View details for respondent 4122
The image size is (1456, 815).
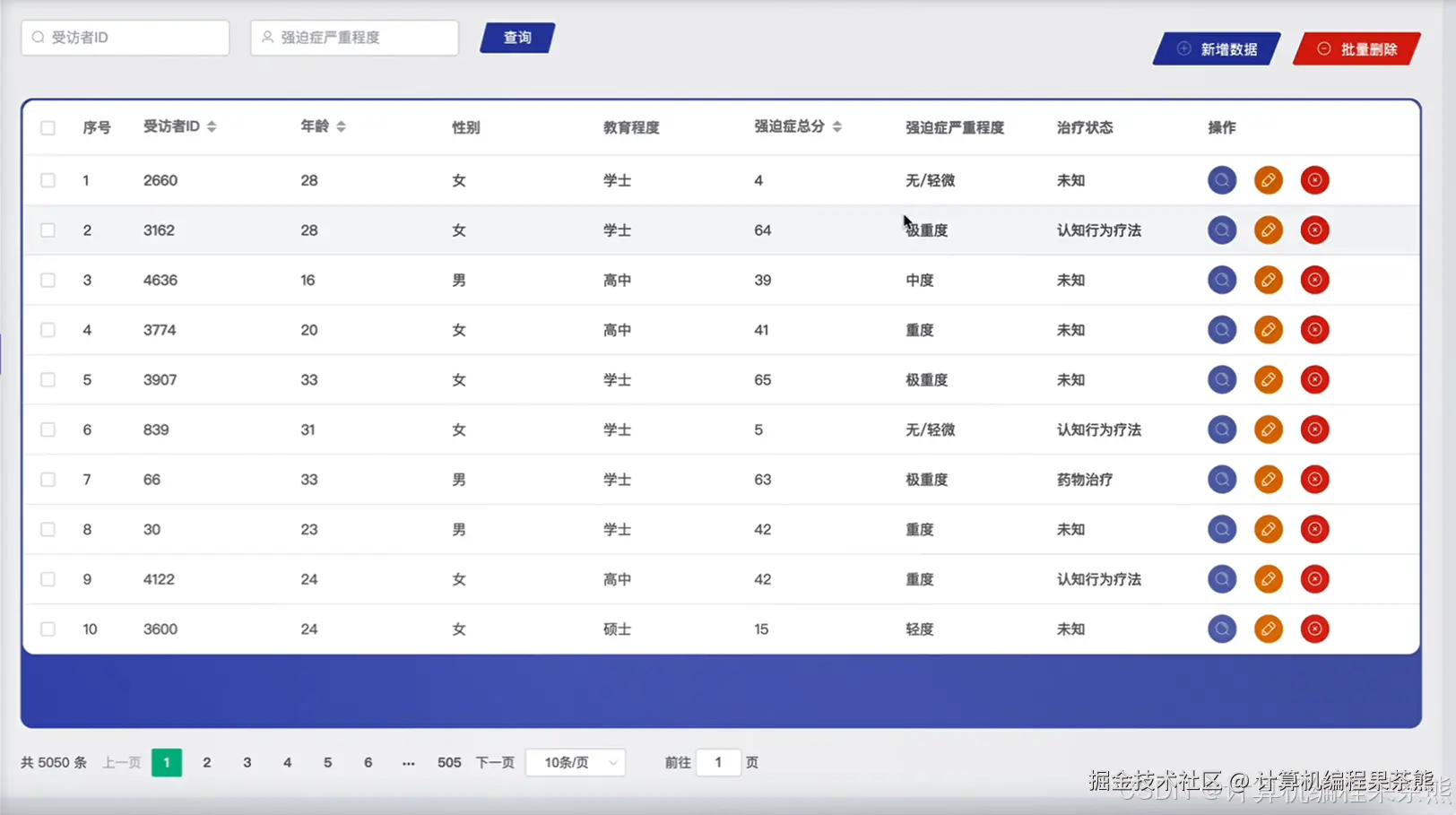click(1222, 579)
